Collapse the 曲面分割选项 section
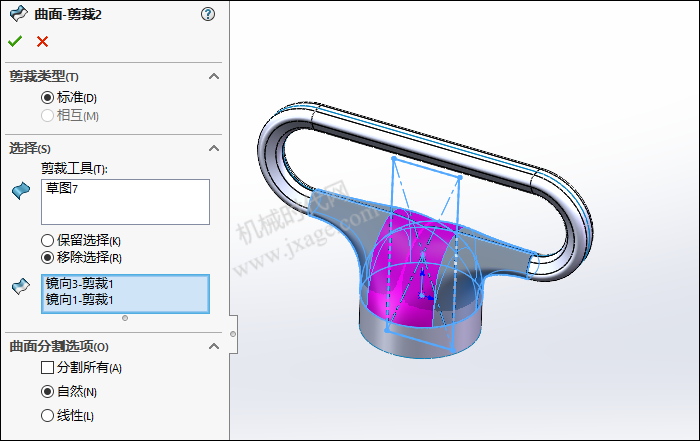The image size is (700, 441). 214,346
